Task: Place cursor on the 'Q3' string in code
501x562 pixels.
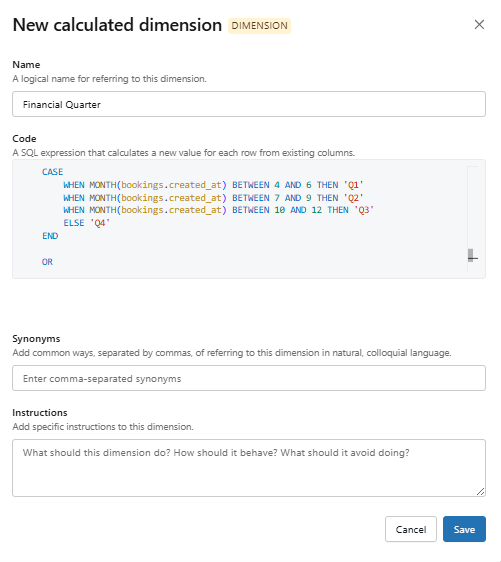Action: [364, 210]
